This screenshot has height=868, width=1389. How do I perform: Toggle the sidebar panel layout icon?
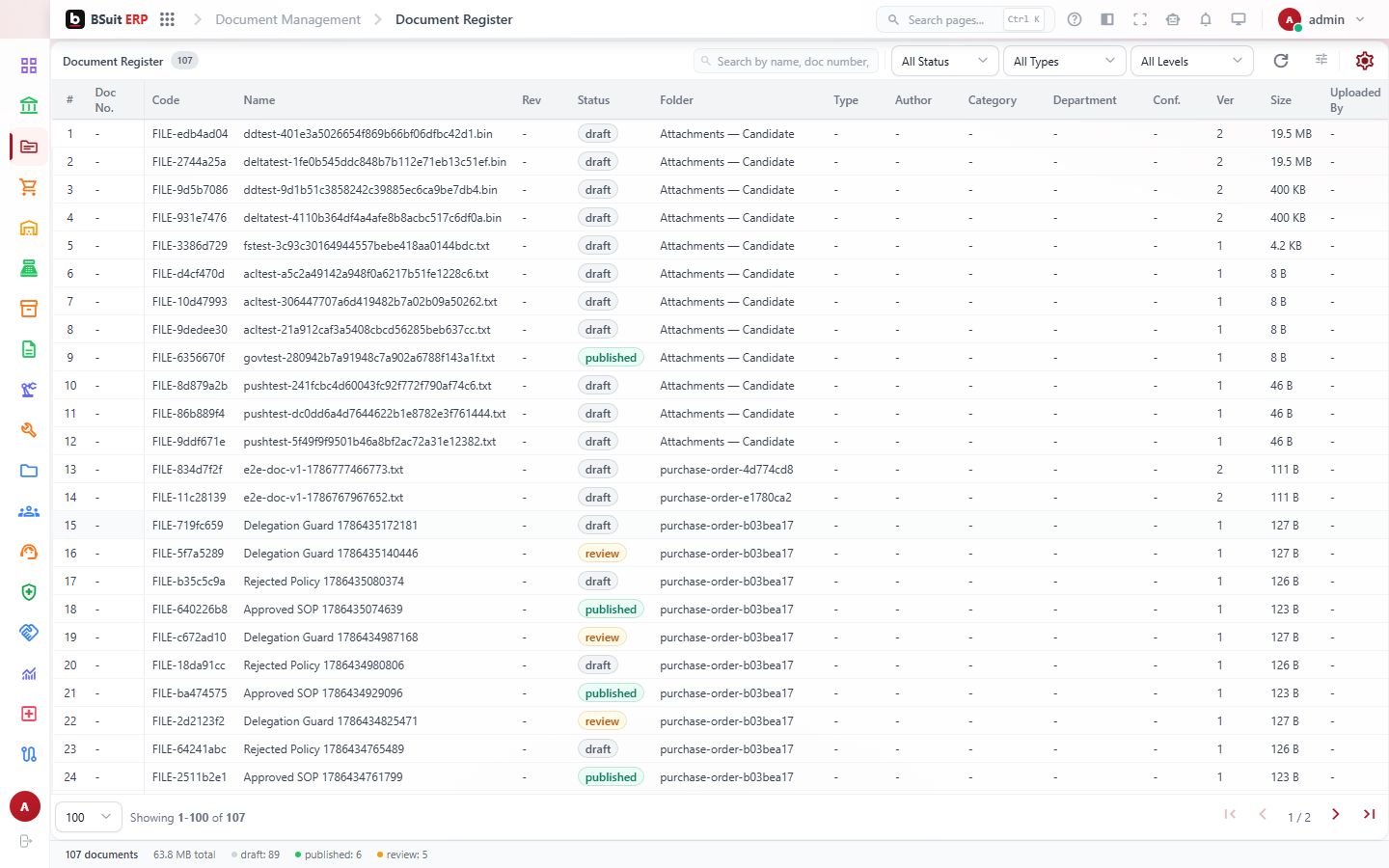pos(1107,19)
